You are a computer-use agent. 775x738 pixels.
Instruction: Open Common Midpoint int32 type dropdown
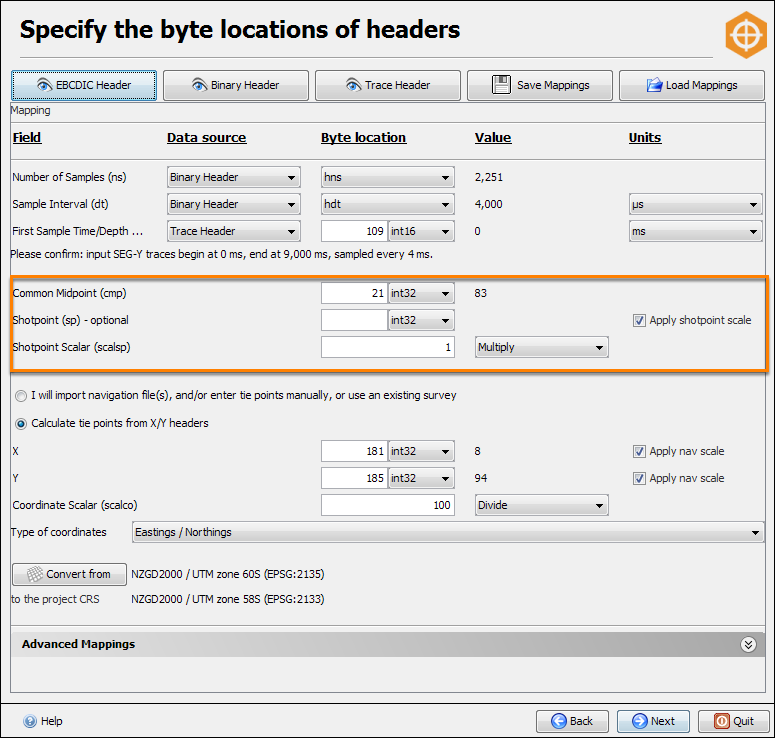(x=421, y=293)
